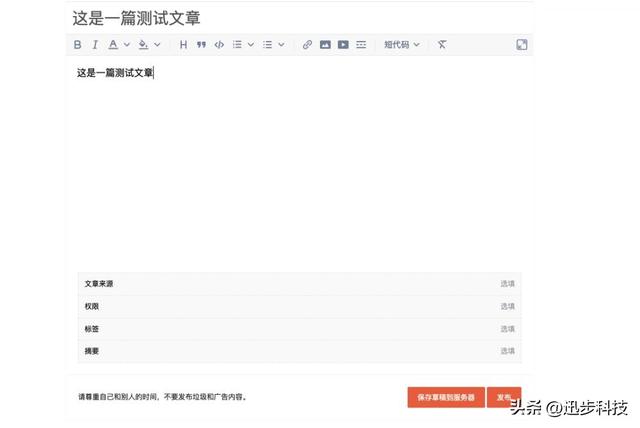Click into the article body text
The image size is (640, 428).
115,73
